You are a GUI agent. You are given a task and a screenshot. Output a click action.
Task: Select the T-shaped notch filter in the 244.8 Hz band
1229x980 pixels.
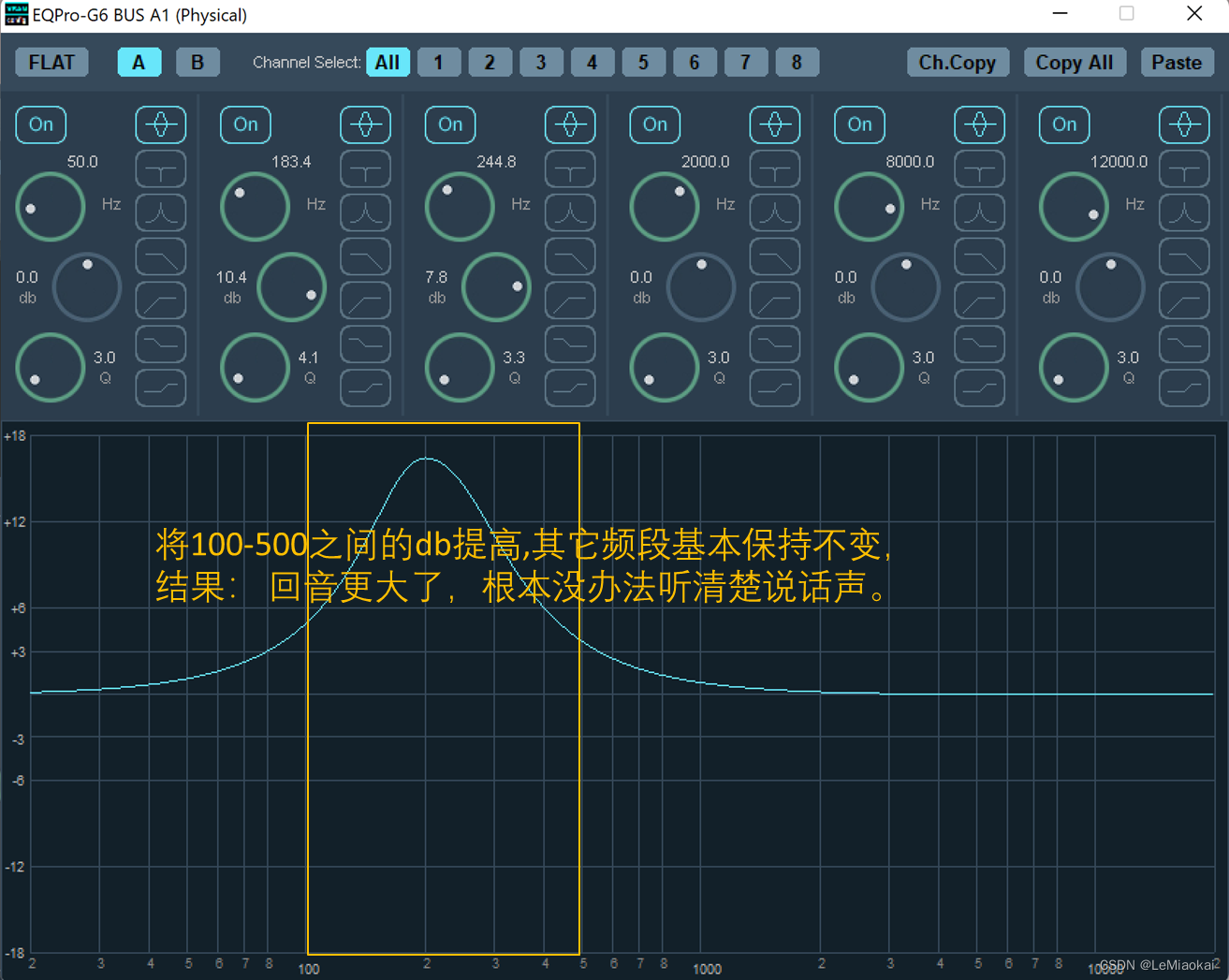[570, 169]
